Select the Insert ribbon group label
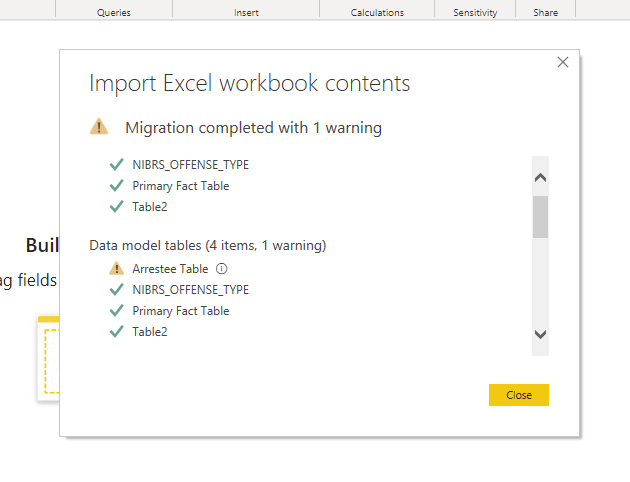Viewport: 630px width, 482px height. pos(246,12)
